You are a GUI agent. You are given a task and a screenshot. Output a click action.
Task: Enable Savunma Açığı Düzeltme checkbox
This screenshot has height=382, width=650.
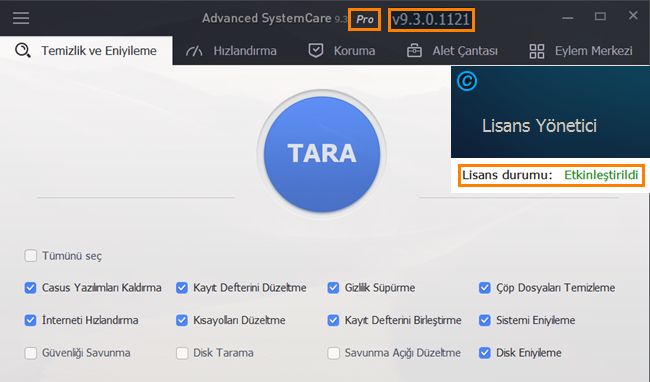333,353
